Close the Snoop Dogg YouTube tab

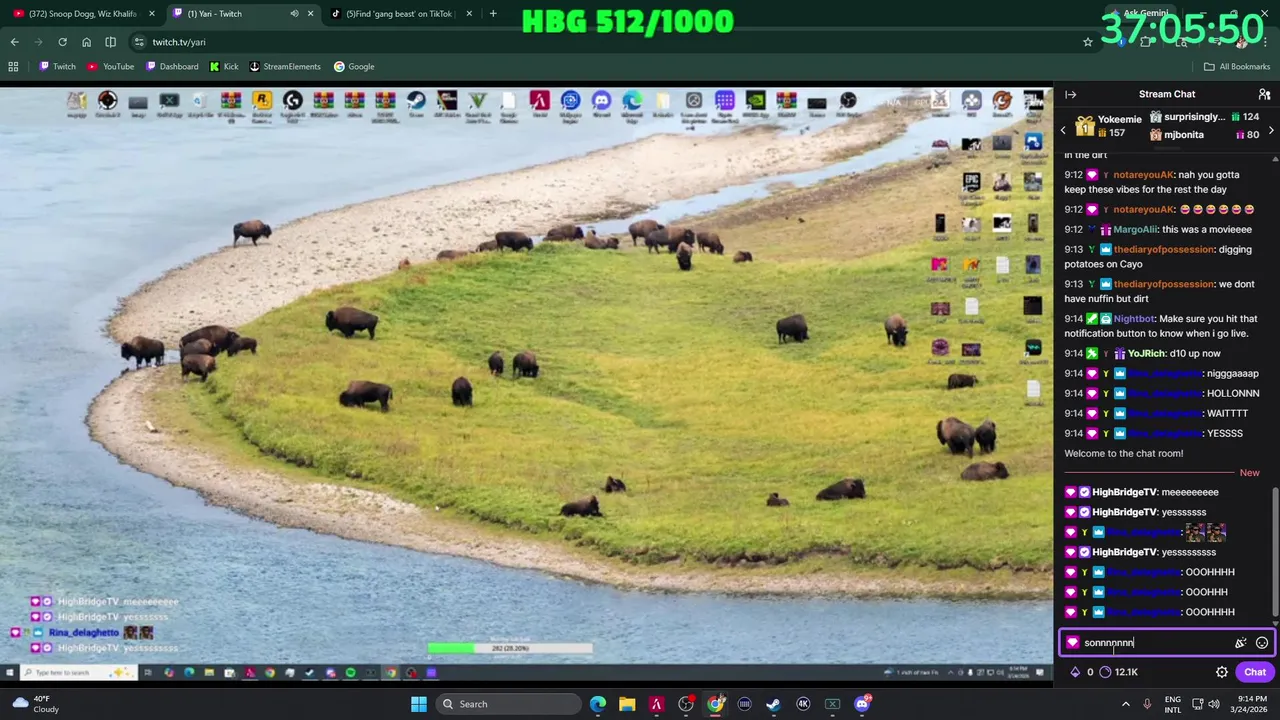pyautogui.click(x=152, y=14)
